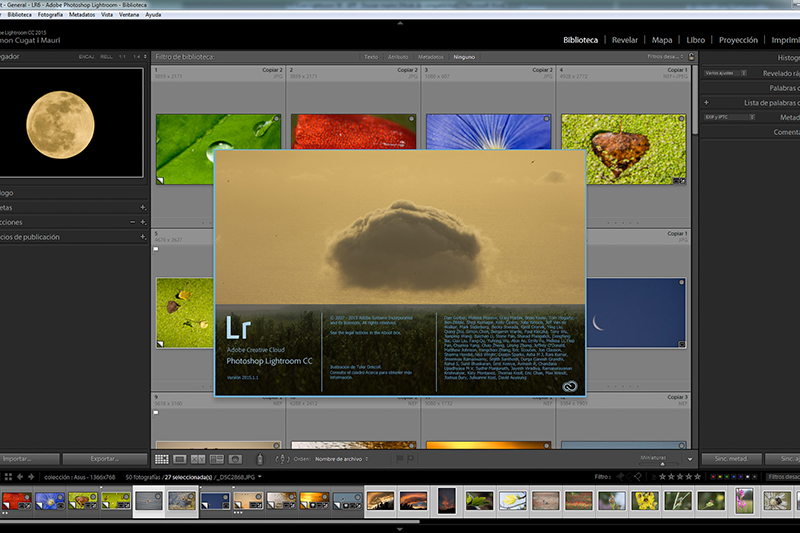Image resolution: width=800 pixels, height=533 pixels.
Task: Click the flag as pick icon in the toolbar
Action: (400, 459)
